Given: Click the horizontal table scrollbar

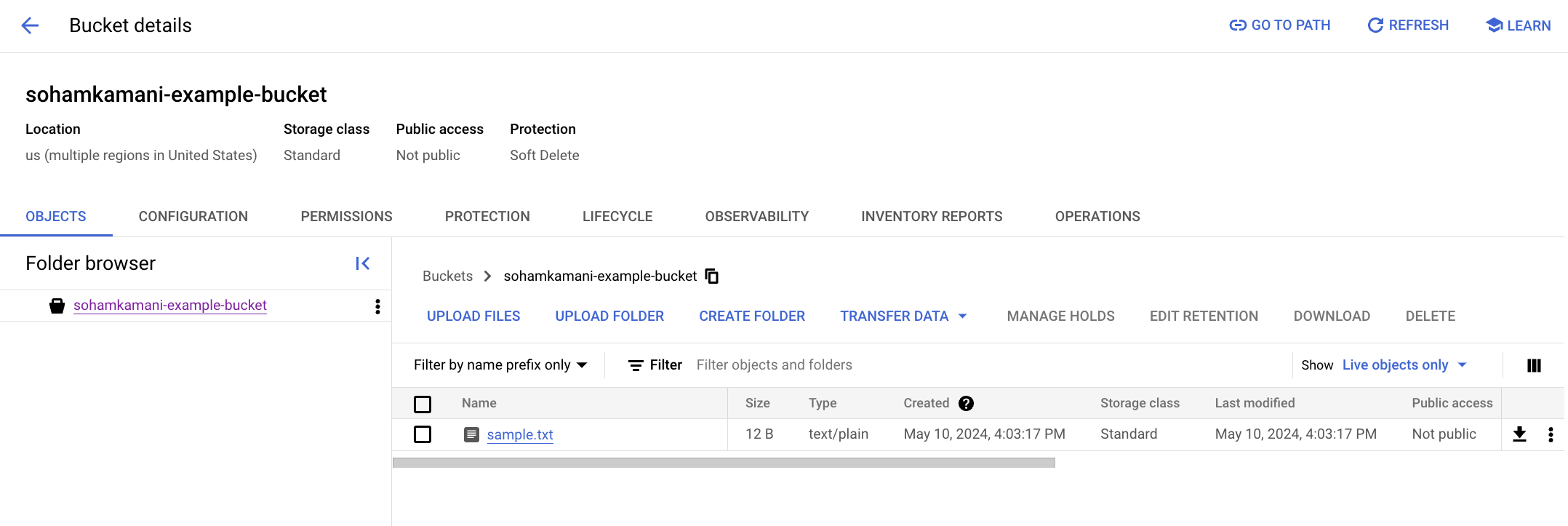Looking at the screenshot, I should point(724,463).
